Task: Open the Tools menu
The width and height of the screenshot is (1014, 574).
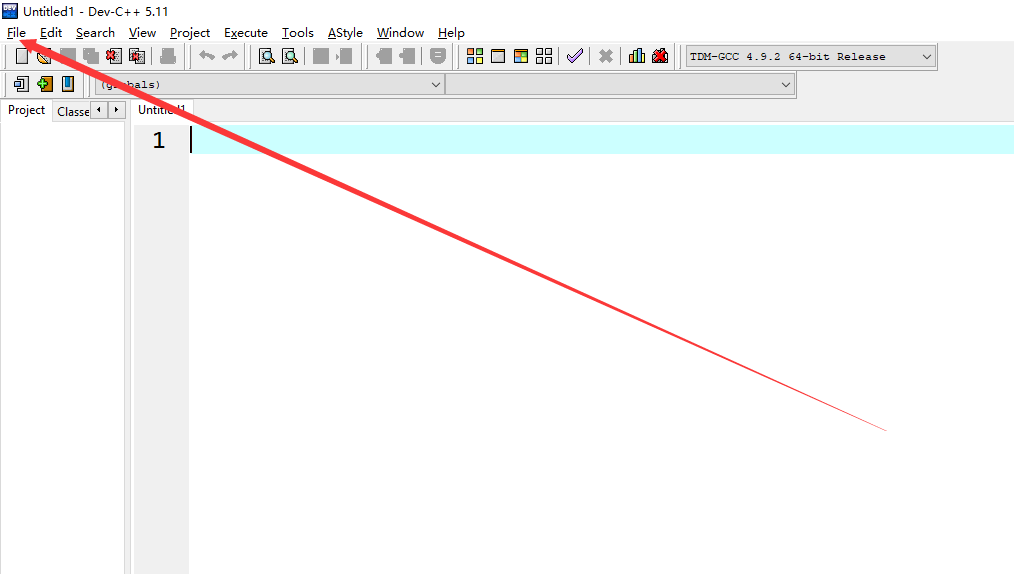Action: 297,33
